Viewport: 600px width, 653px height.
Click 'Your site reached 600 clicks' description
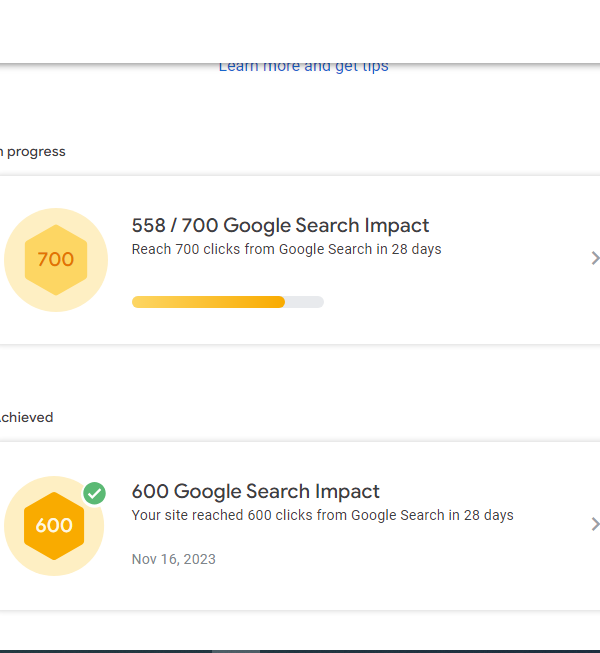pyautogui.click(x=322, y=515)
